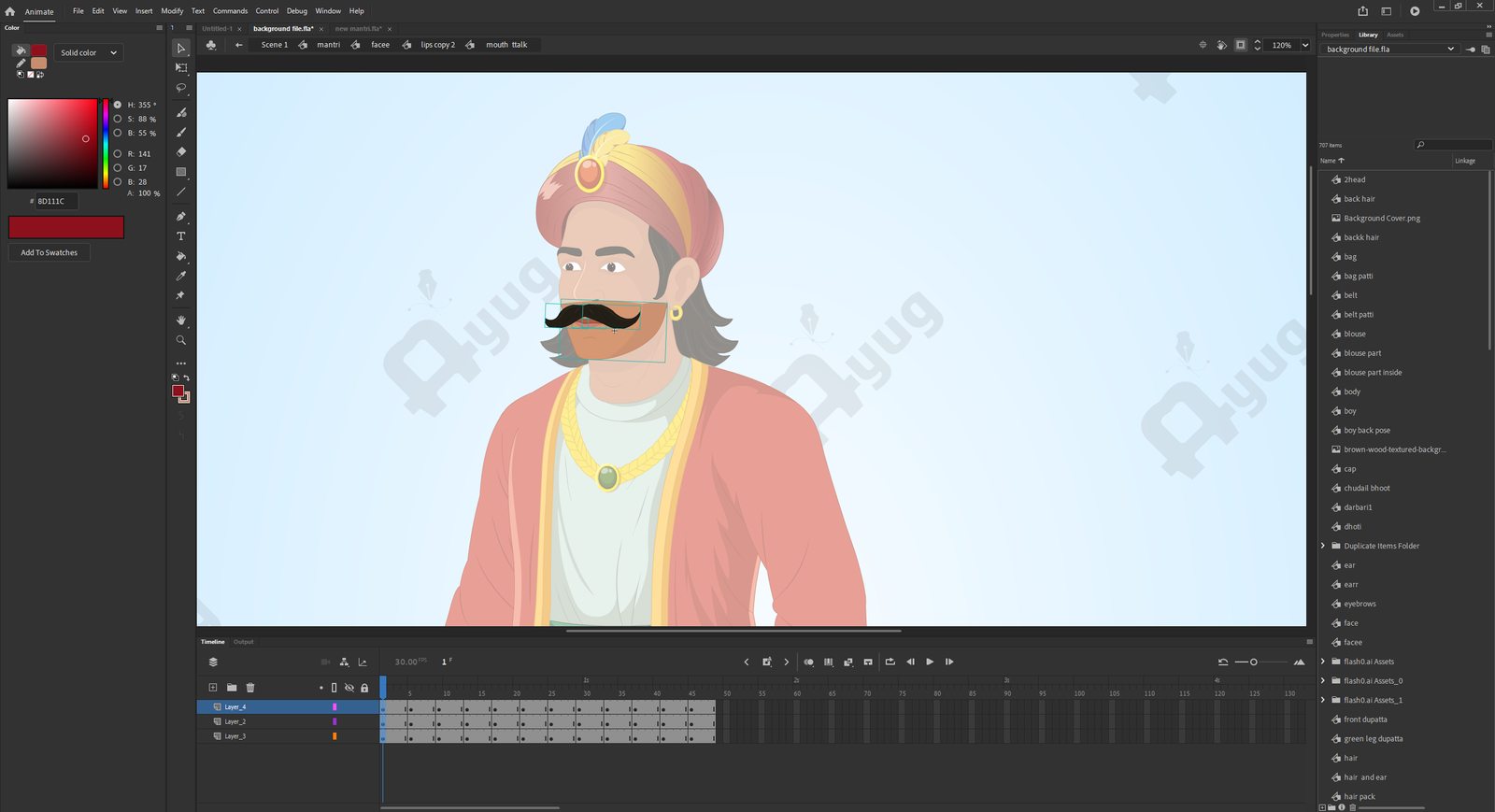This screenshot has height=812, width=1495.
Task: Toggle hide all layers eye icon
Action: click(349, 688)
